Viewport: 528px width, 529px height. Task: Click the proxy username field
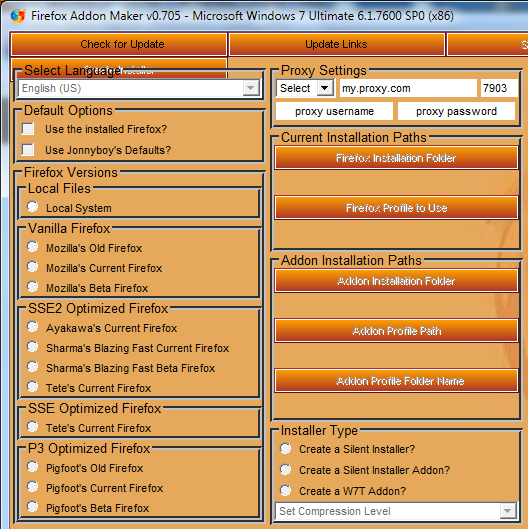[334, 111]
